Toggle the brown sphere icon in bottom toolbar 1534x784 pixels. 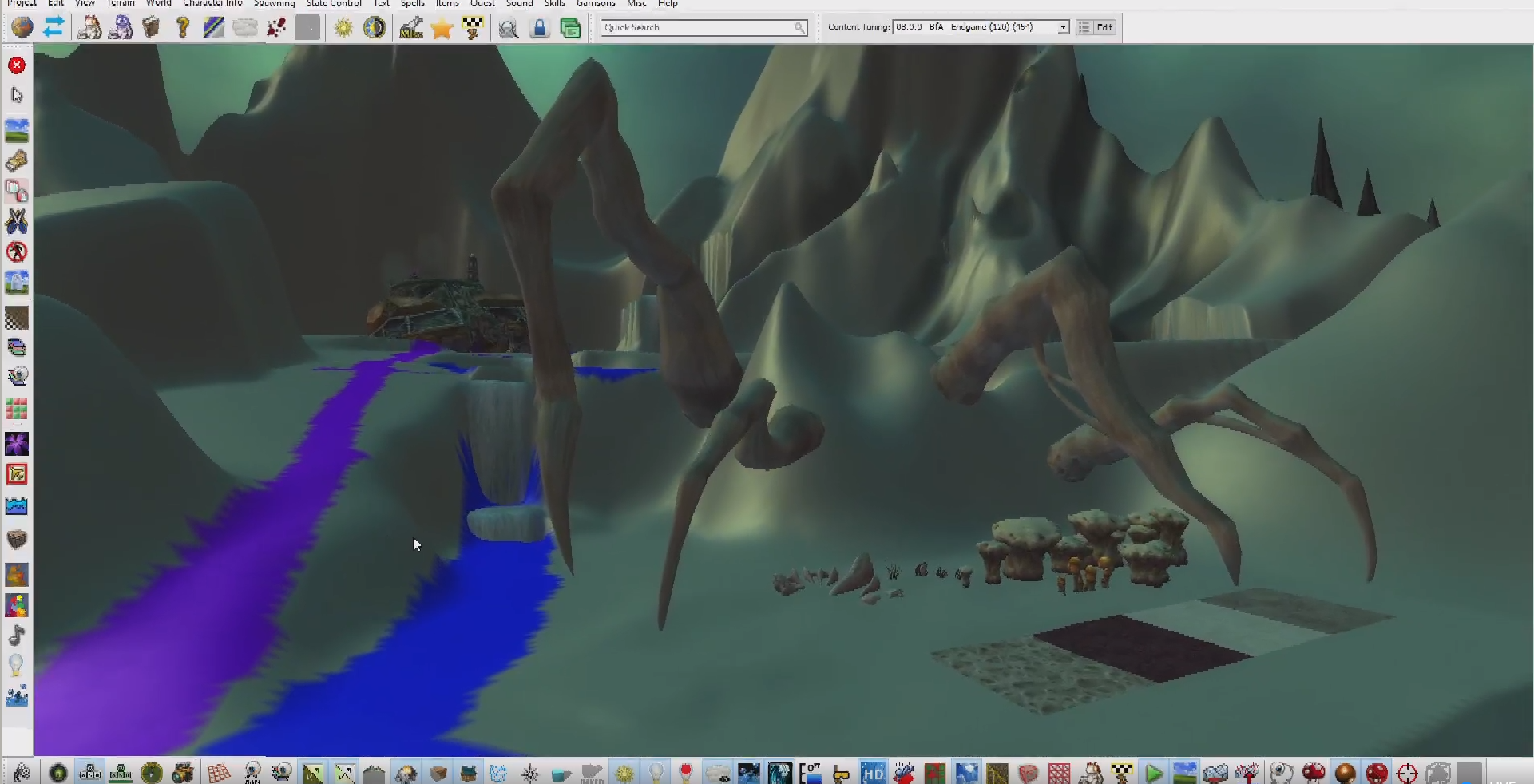pos(1346,773)
